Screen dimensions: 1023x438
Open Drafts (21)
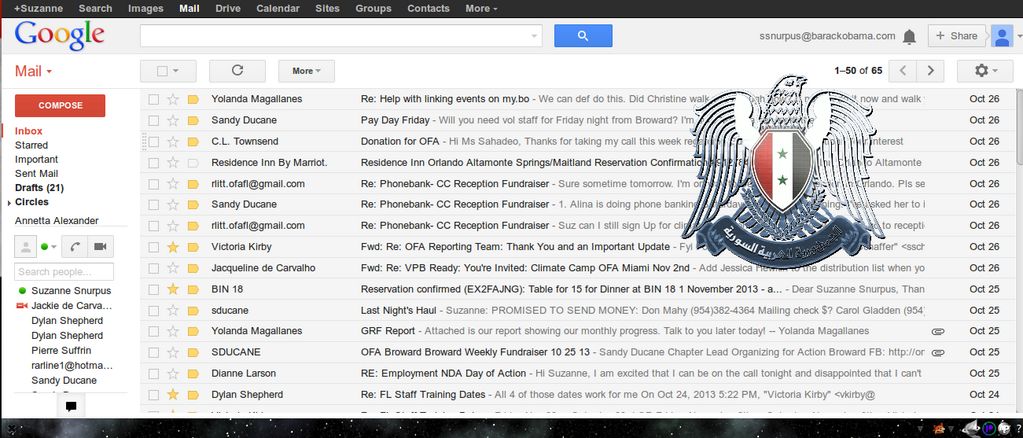pyautogui.click(x=39, y=188)
